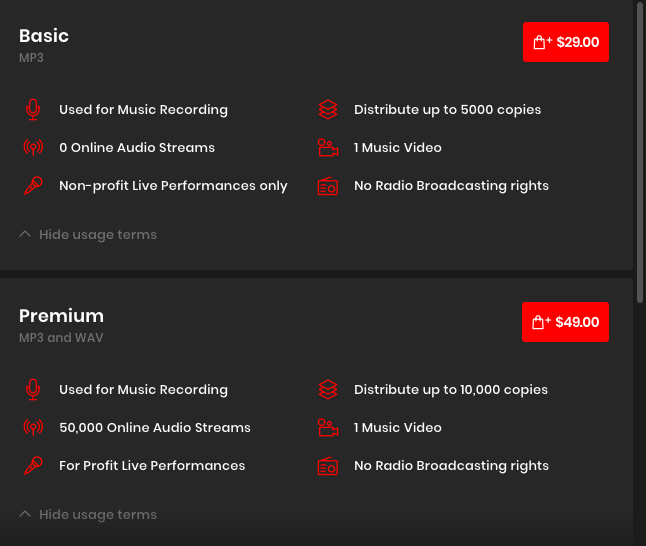Click the audio streams broadcast icon under Premium
Screen dimensions: 646x546
point(33,427)
